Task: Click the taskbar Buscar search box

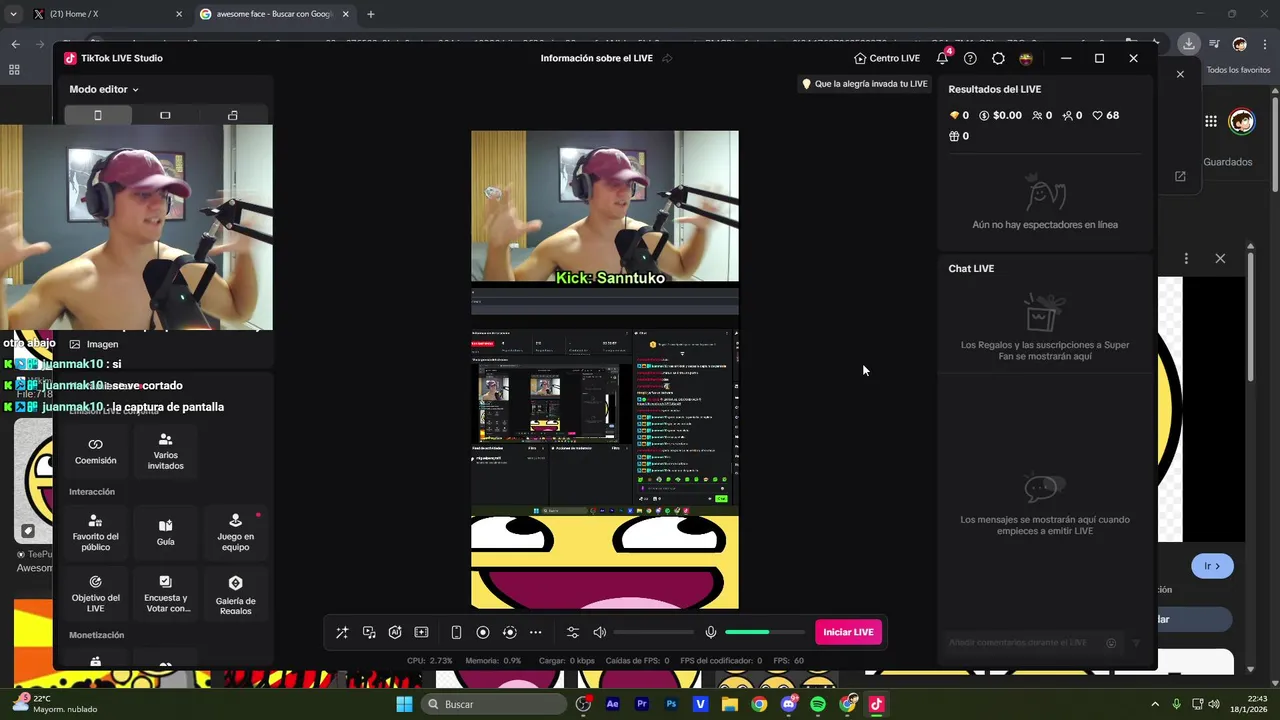Action: tap(495, 704)
